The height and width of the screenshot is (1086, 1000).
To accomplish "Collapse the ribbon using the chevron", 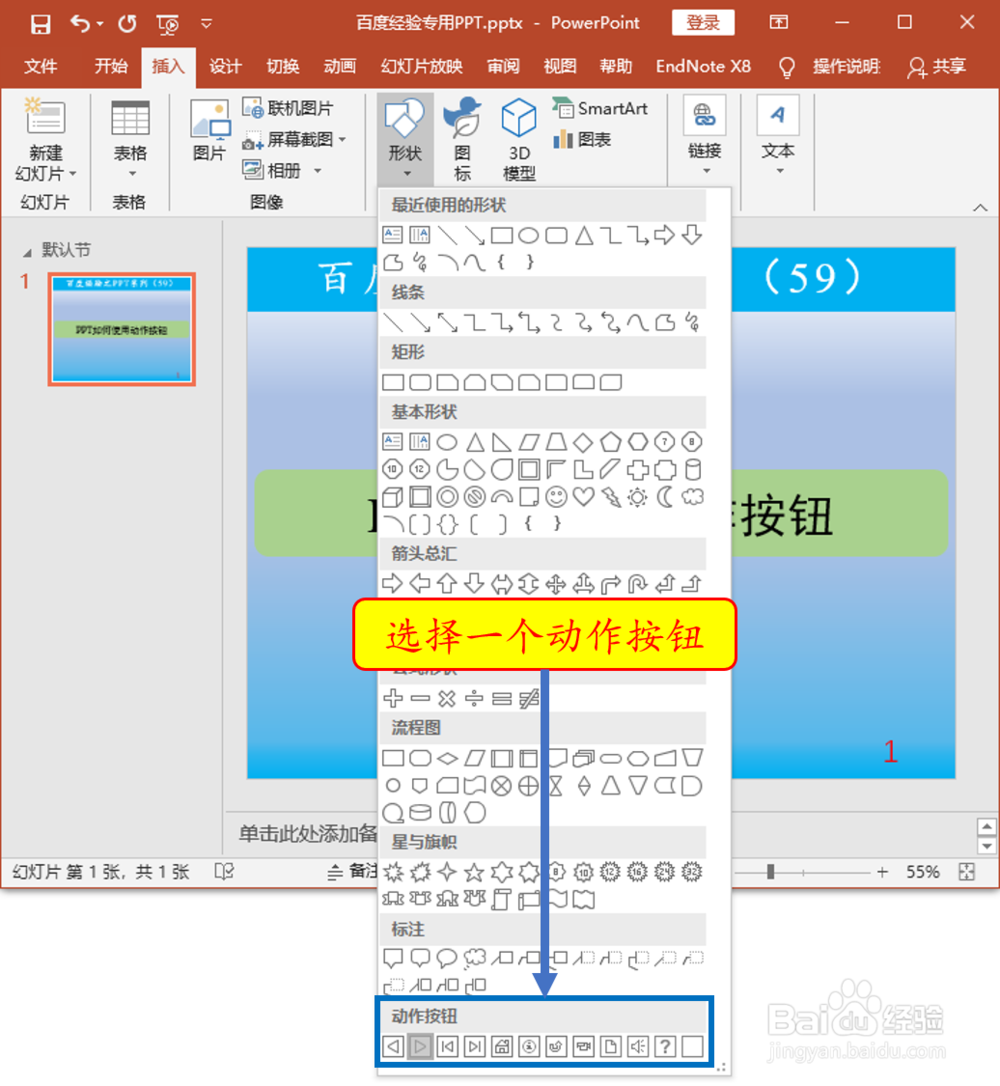I will 980,207.
